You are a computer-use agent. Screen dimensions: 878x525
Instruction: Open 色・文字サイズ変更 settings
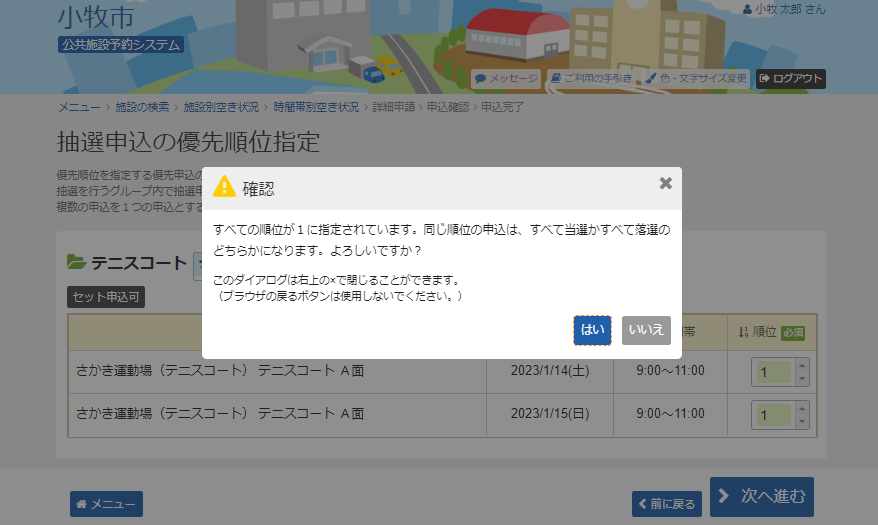(x=697, y=78)
